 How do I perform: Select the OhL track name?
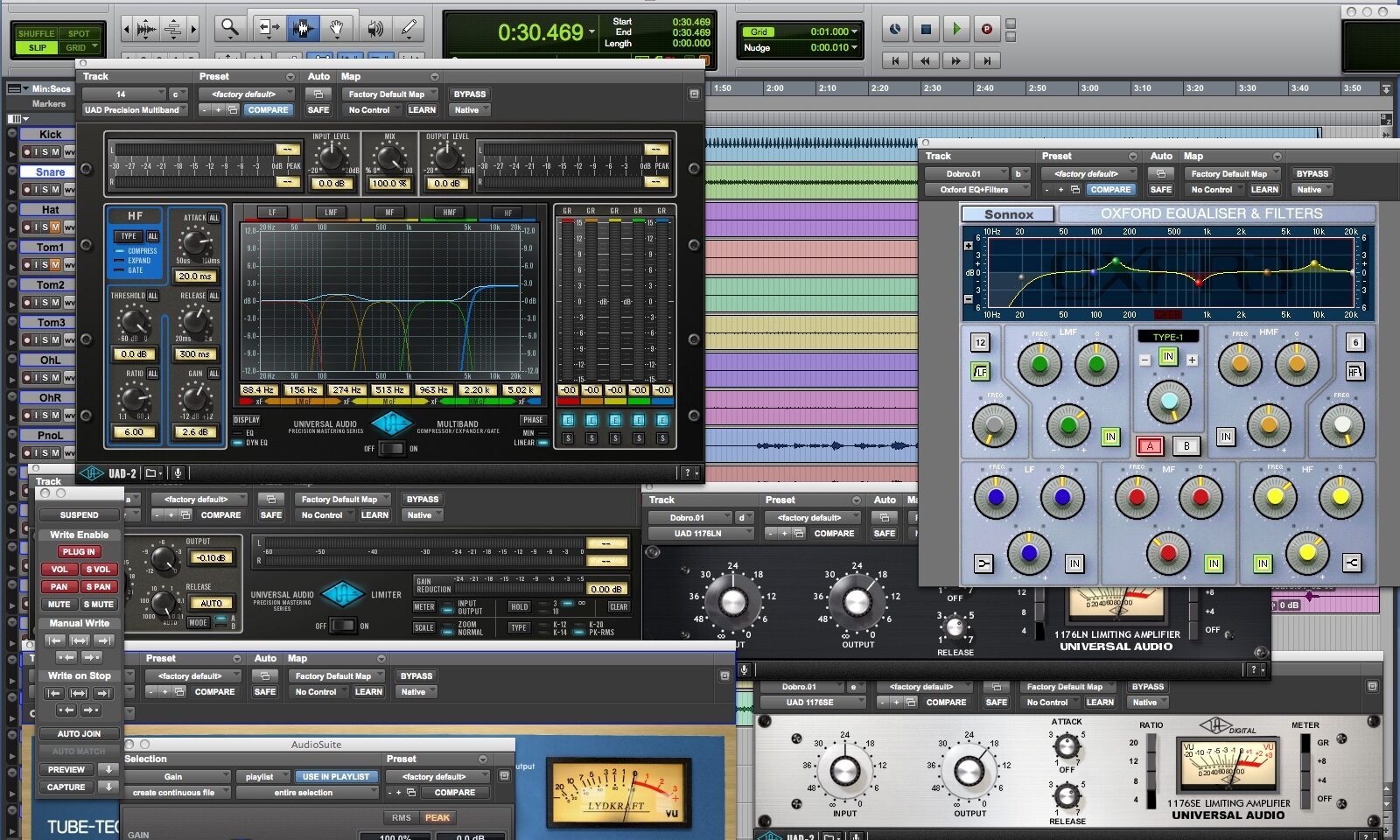[50, 360]
